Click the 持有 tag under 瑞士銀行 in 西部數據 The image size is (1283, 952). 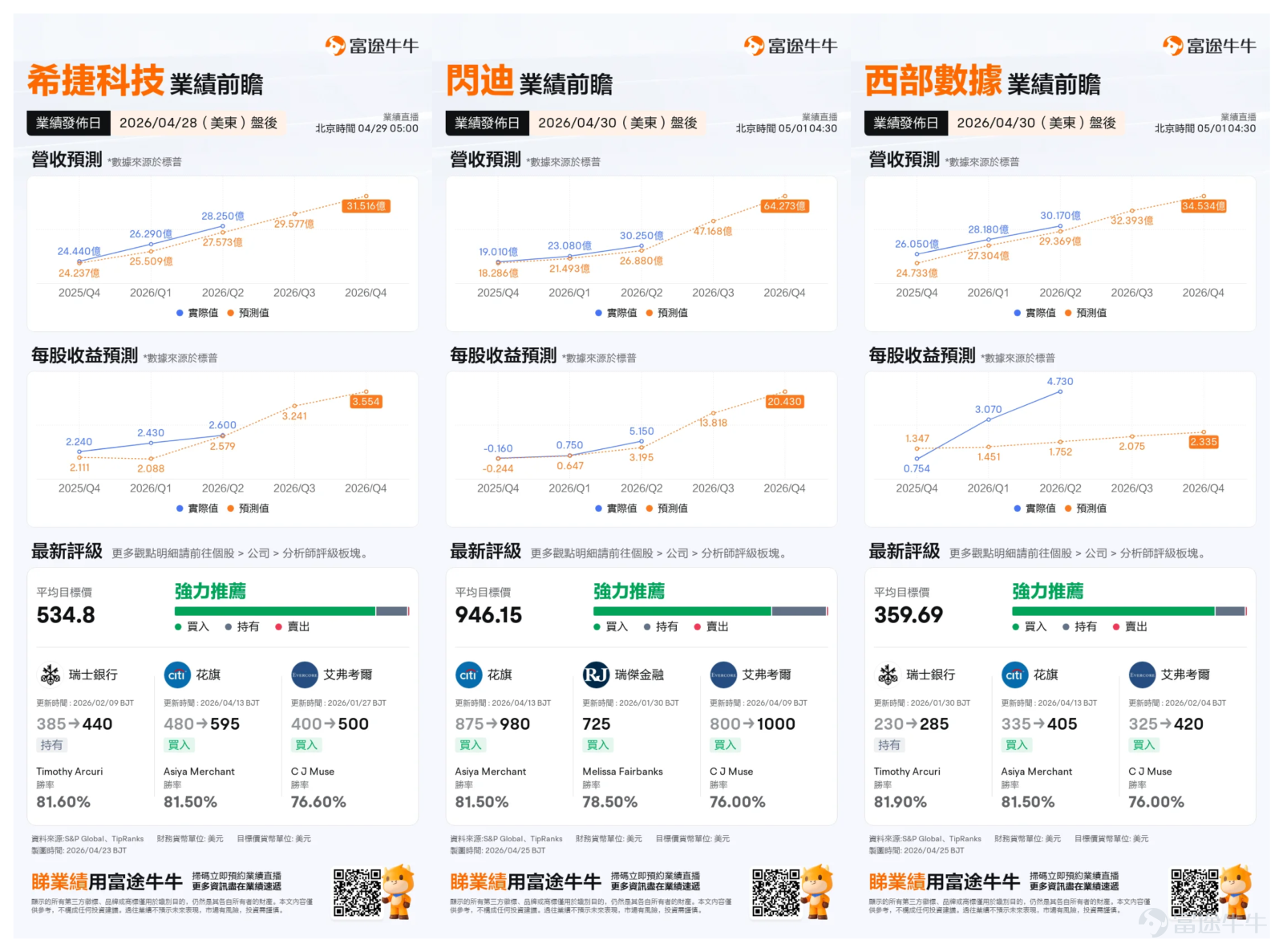(888, 745)
